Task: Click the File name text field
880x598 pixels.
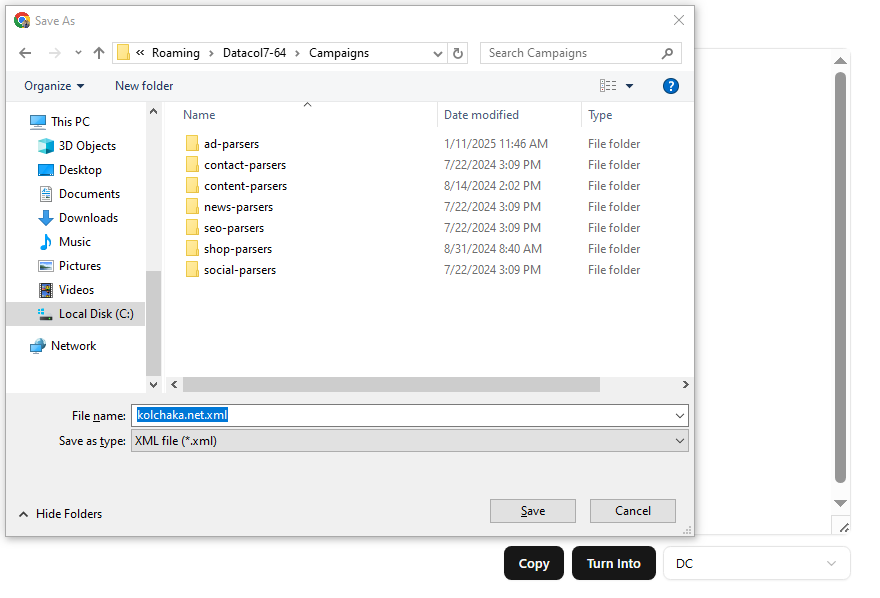Action: click(402, 416)
